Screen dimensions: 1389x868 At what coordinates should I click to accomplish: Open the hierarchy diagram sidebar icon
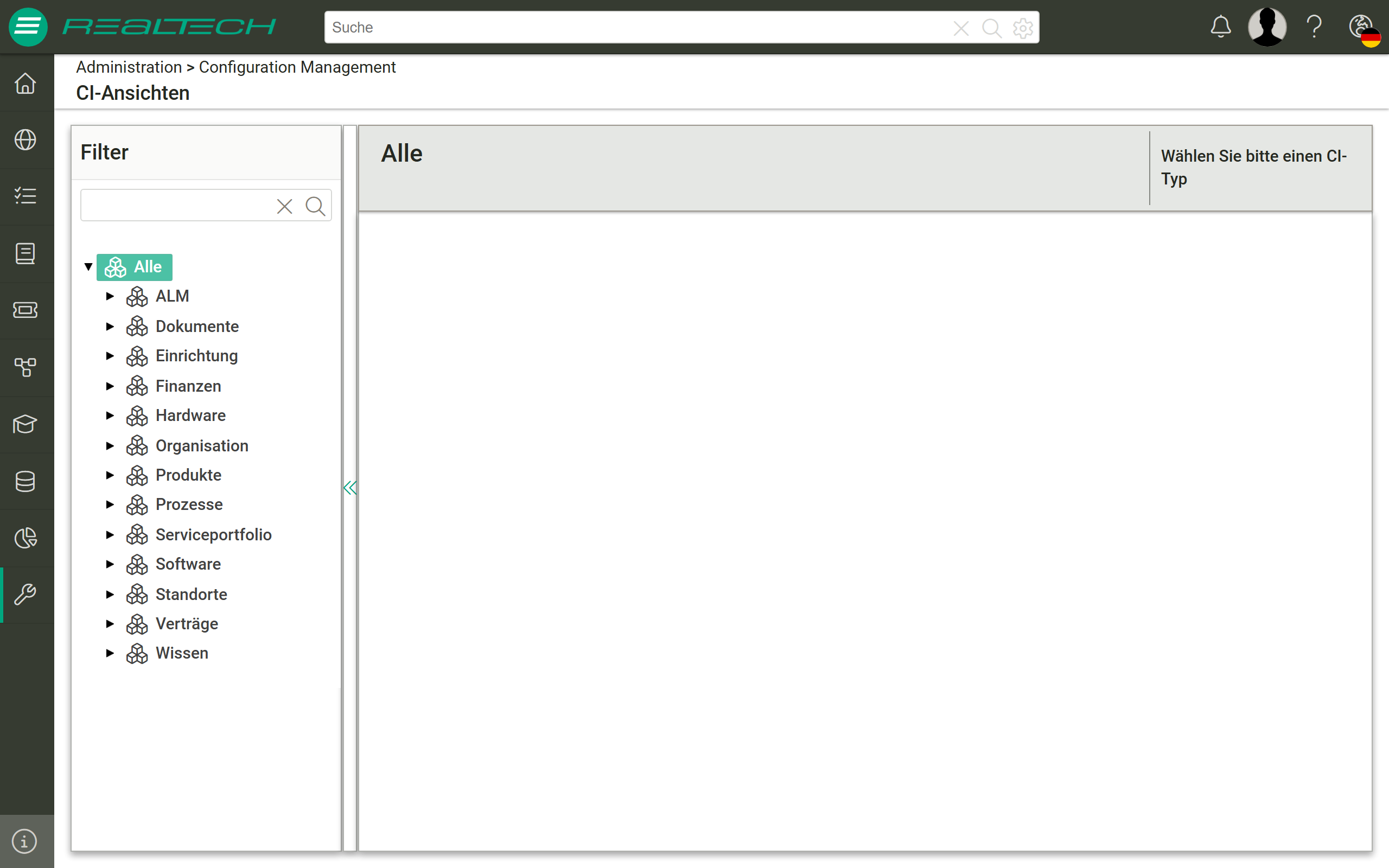tap(26, 367)
